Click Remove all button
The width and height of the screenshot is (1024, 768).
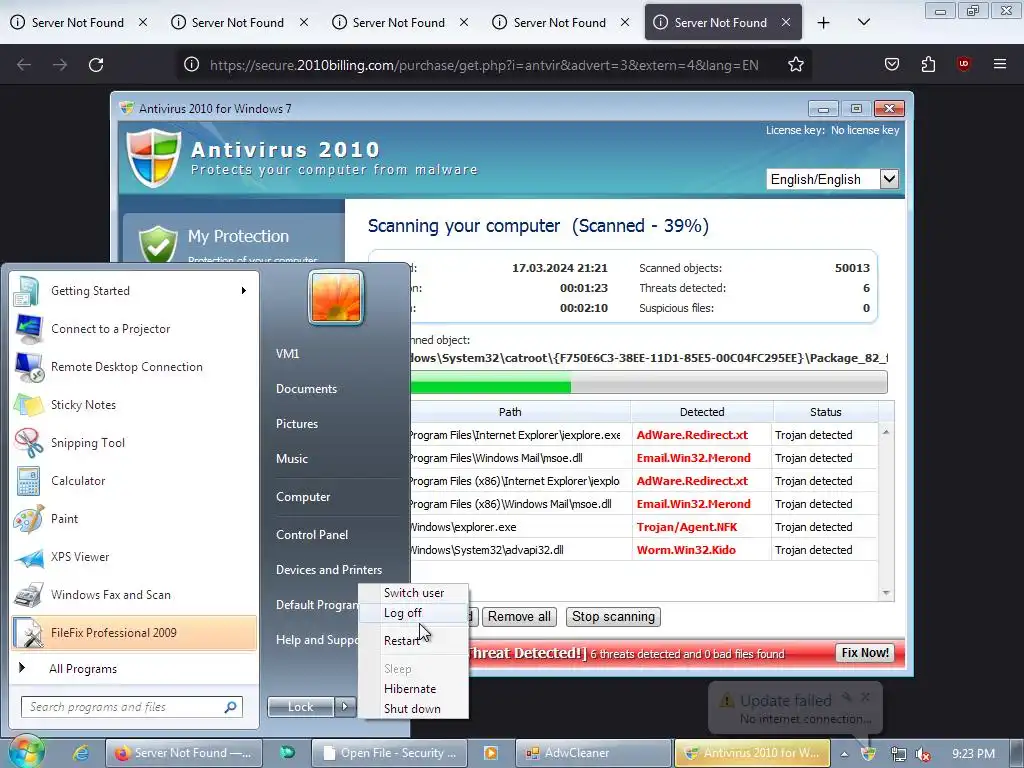(x=519, y=616)
